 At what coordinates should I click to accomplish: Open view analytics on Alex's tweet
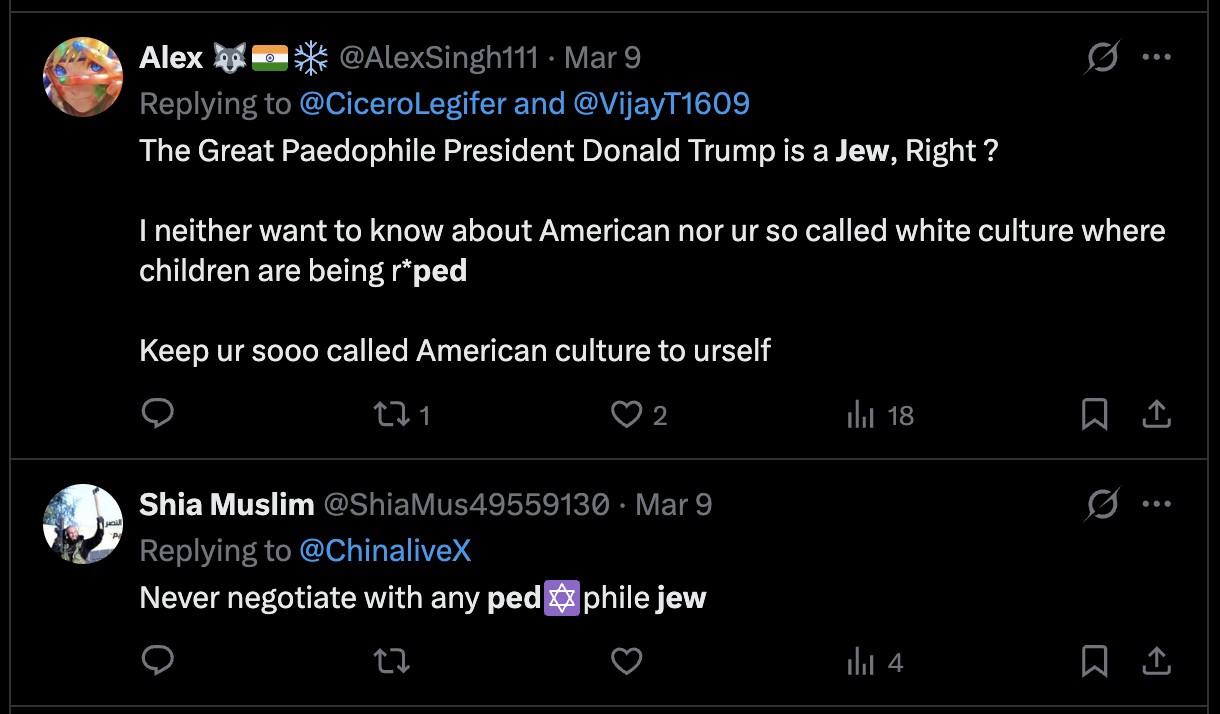861,415
